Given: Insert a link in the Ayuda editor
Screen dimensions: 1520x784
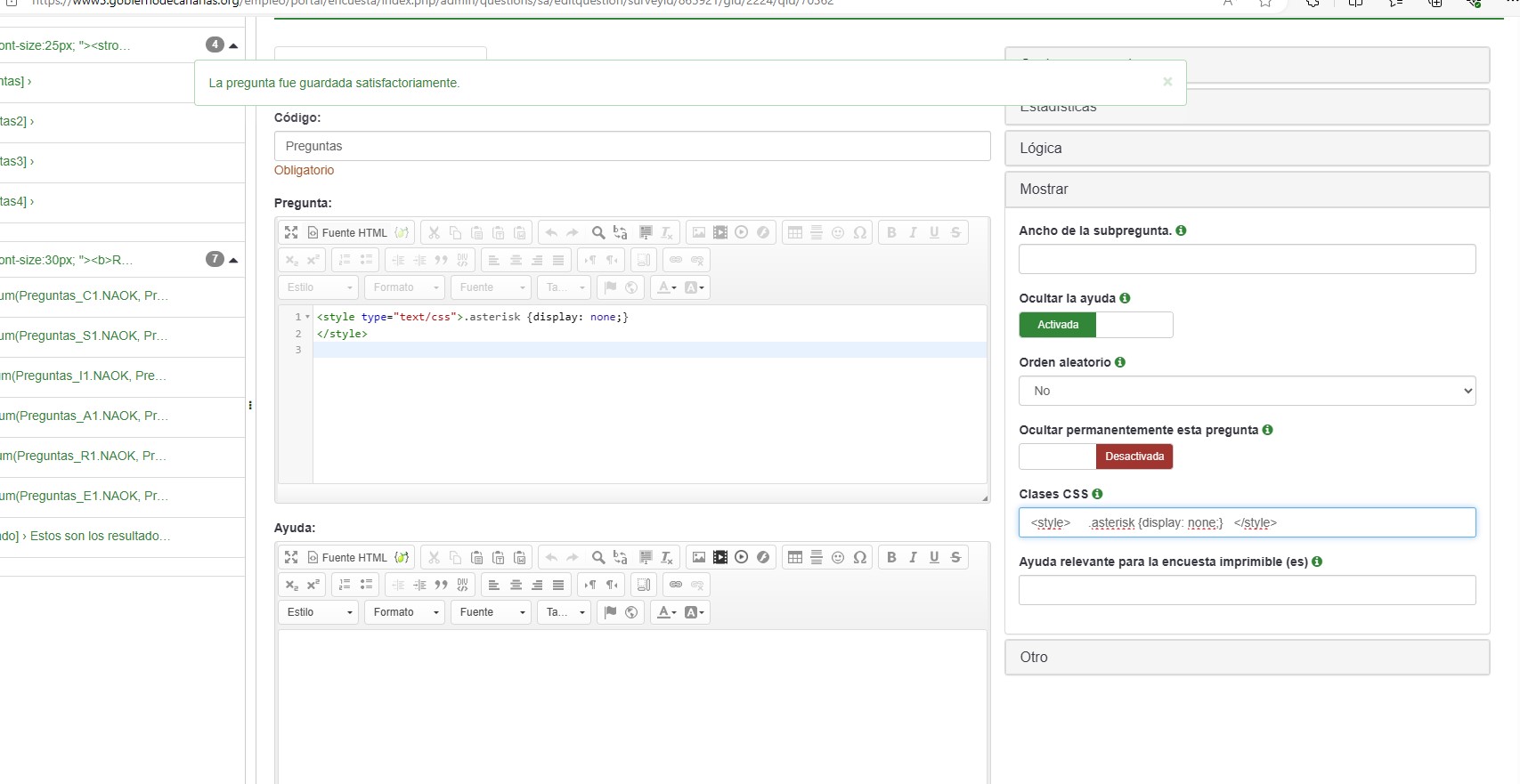Looking at the screenshot, I should (676, 585).
